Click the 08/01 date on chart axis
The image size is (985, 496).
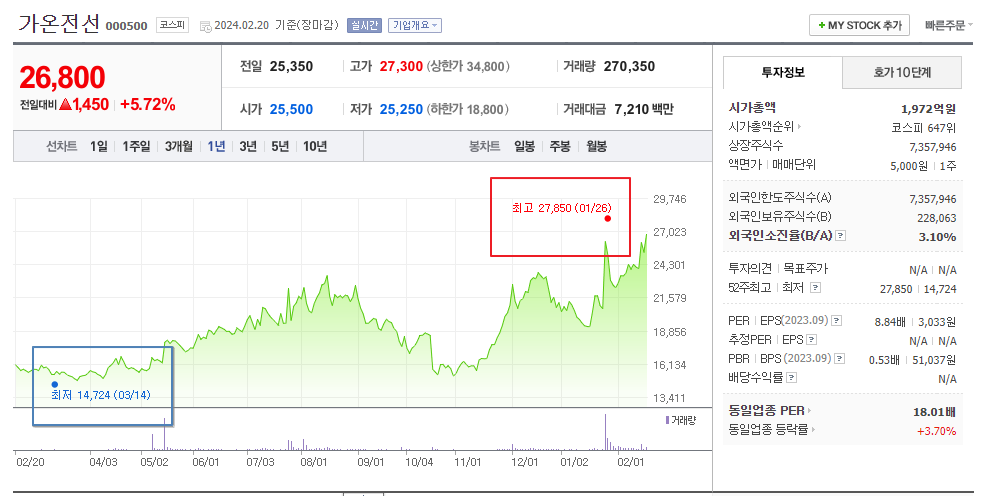click(313, 462)
